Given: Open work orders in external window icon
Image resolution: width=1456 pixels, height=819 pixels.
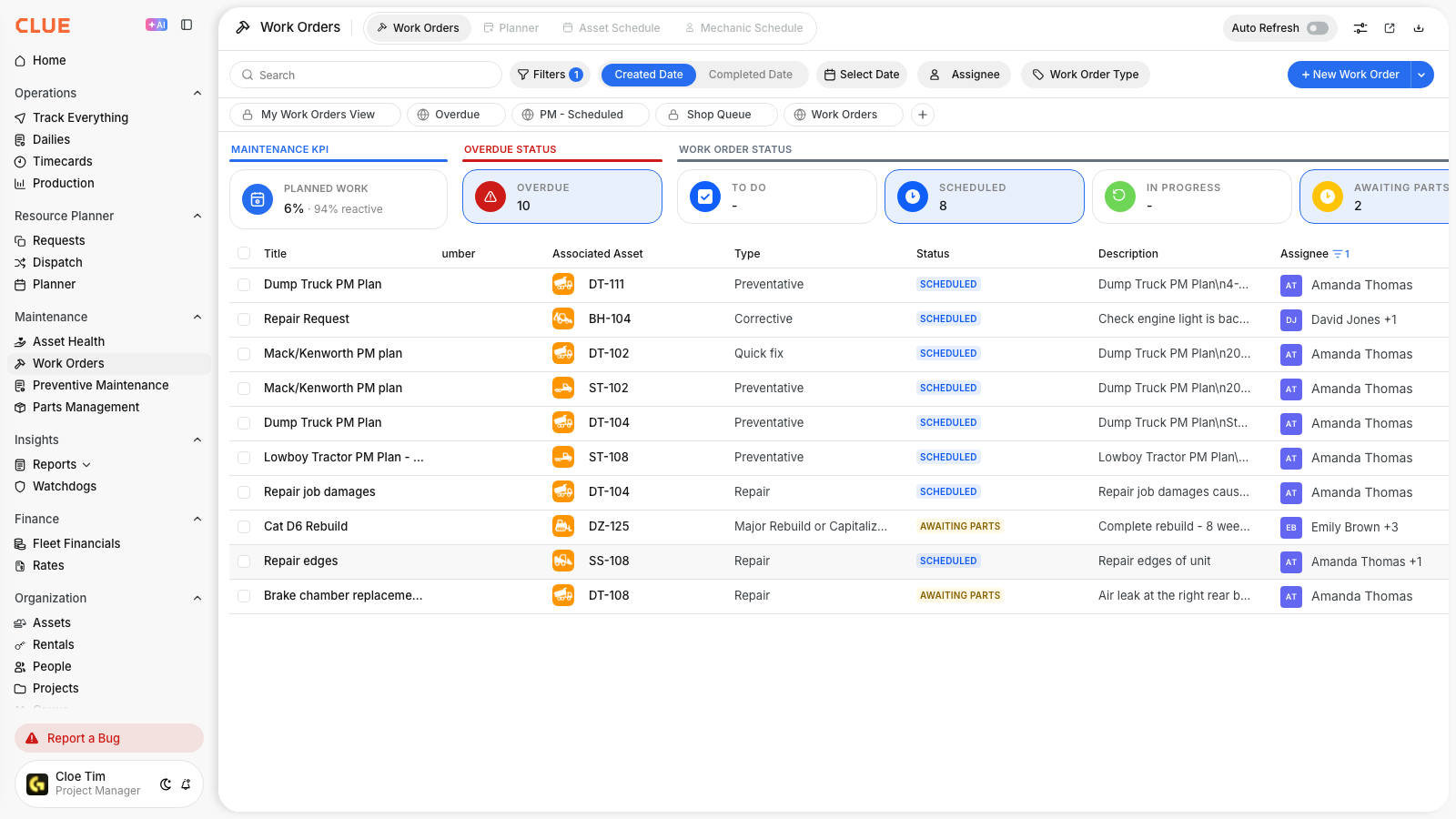Looking at the screenshot, I should (x=1390, y=28).
